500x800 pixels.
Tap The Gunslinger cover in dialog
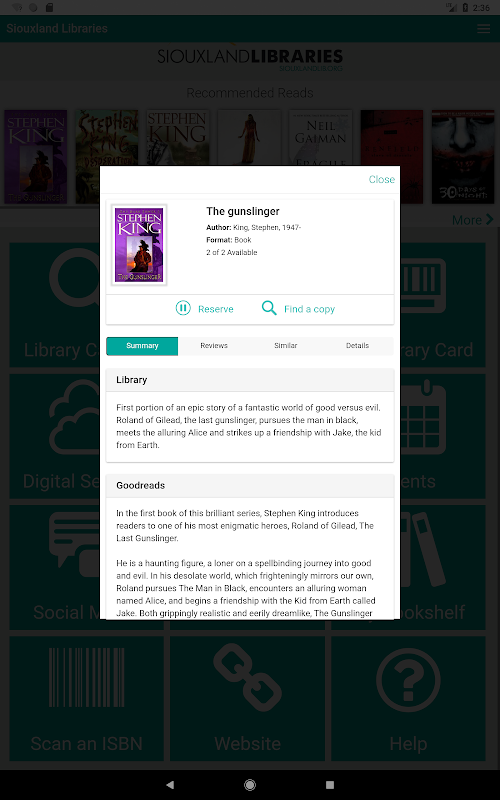click(x=139, y=245)
